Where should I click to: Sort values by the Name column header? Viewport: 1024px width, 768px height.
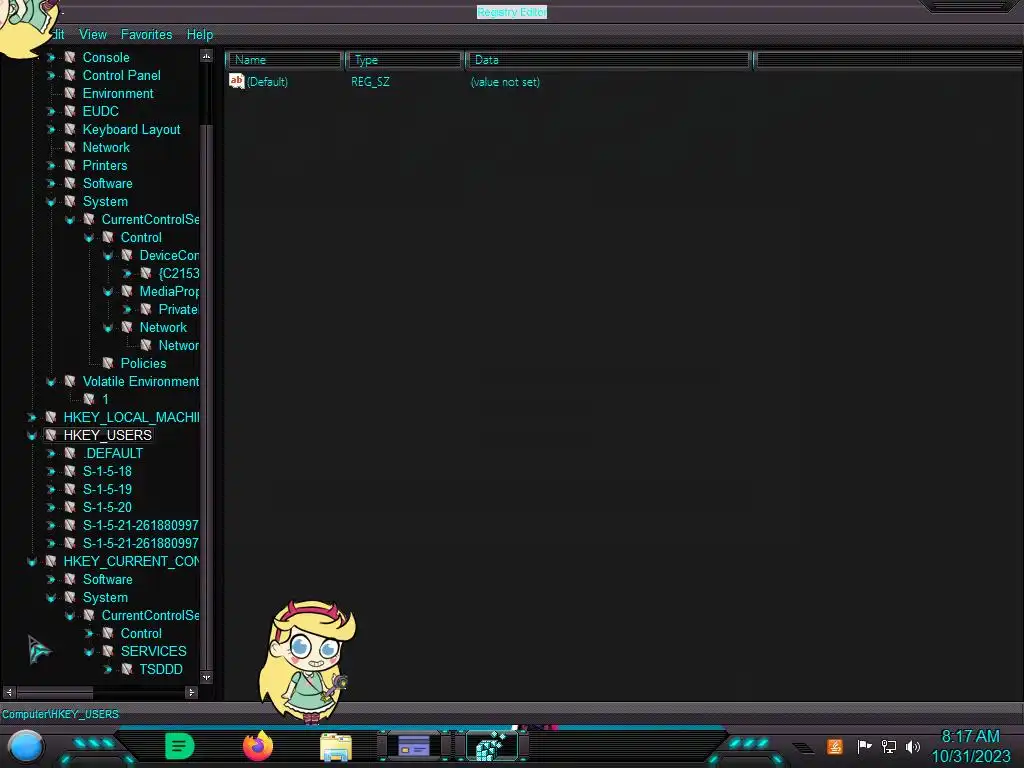point(284,60)
